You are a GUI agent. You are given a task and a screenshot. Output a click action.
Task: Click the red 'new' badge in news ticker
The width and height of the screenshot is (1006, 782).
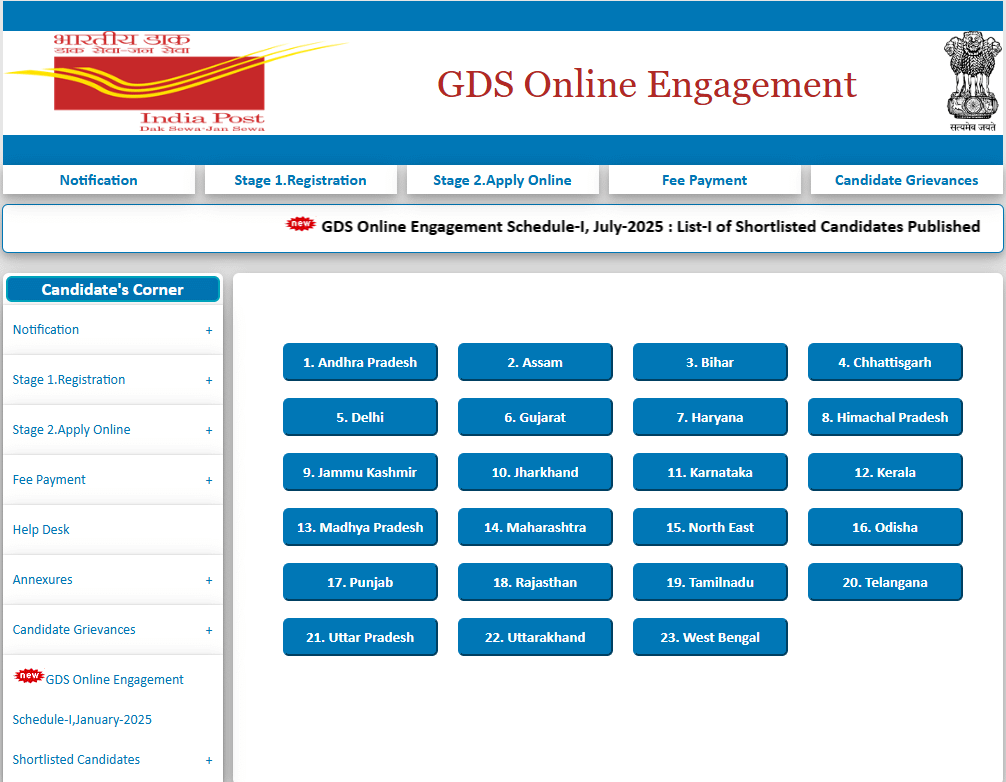(300, 224)
